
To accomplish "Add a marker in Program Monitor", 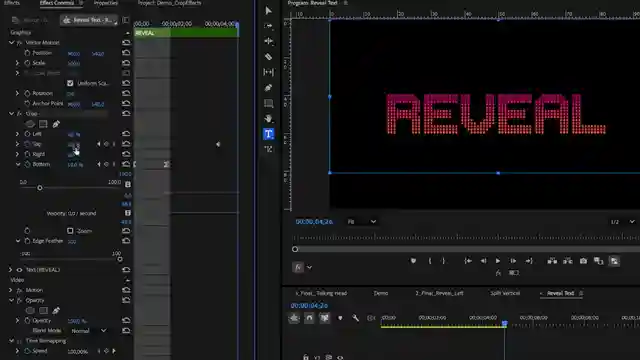I will click(413, 261).
